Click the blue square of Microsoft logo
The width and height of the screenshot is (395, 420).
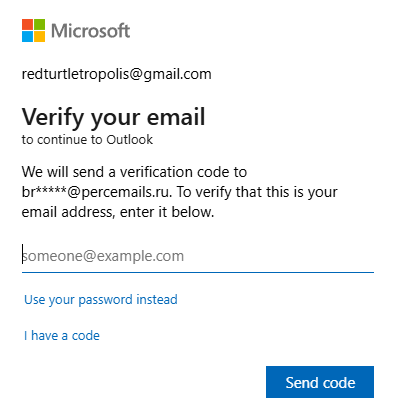27,36
